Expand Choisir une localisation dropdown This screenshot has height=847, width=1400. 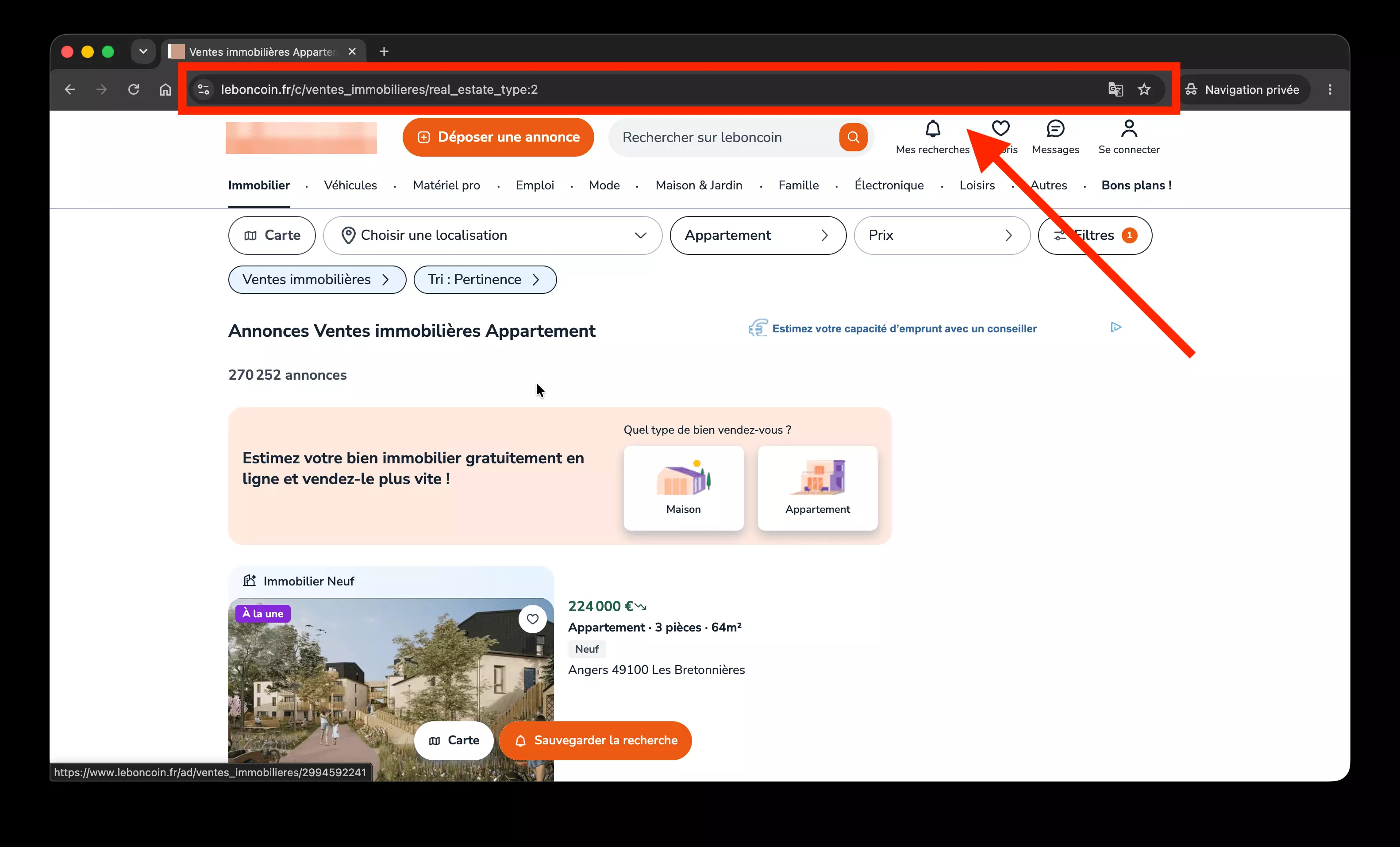pyautogui.click(x=492, y=235)
